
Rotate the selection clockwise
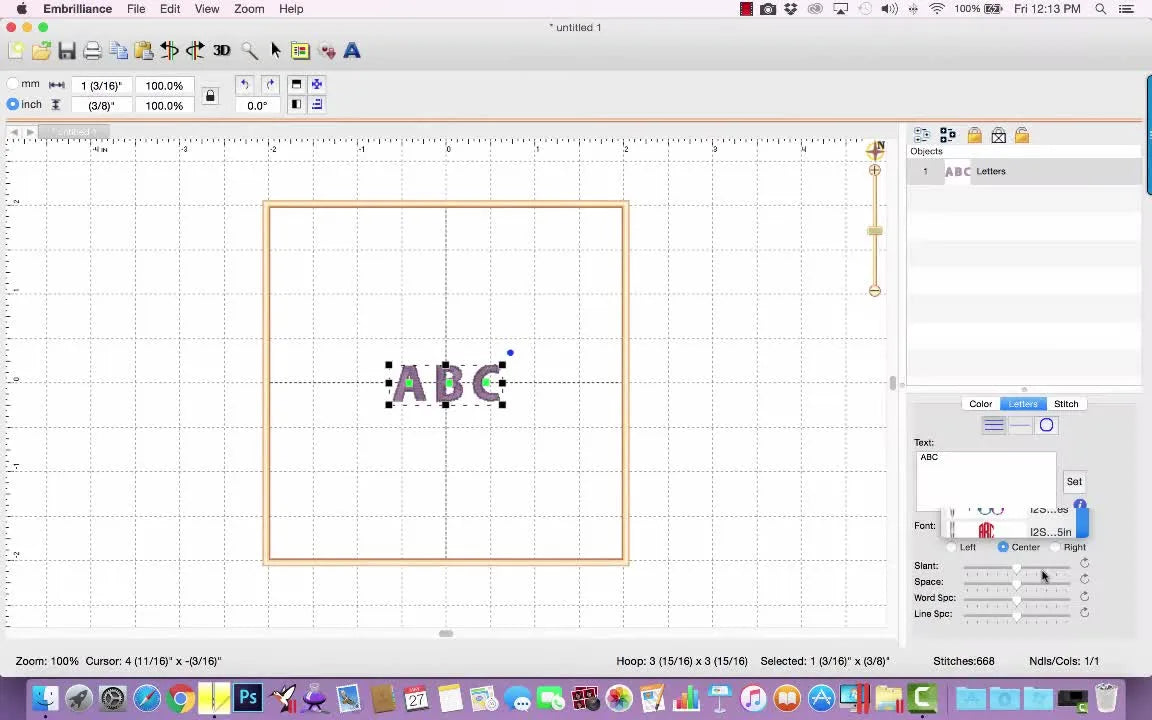(270, 84)
